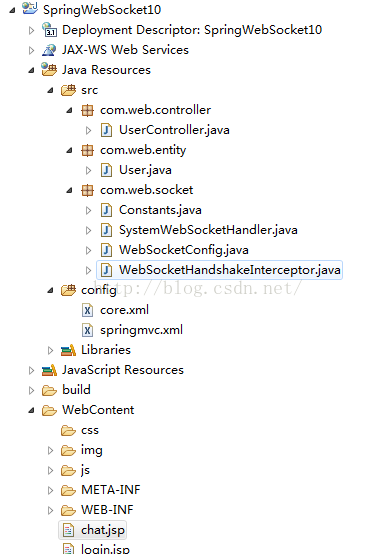
Task: Click the Libraries books icon
Action: pyautogui.click(x=68, y=350)
